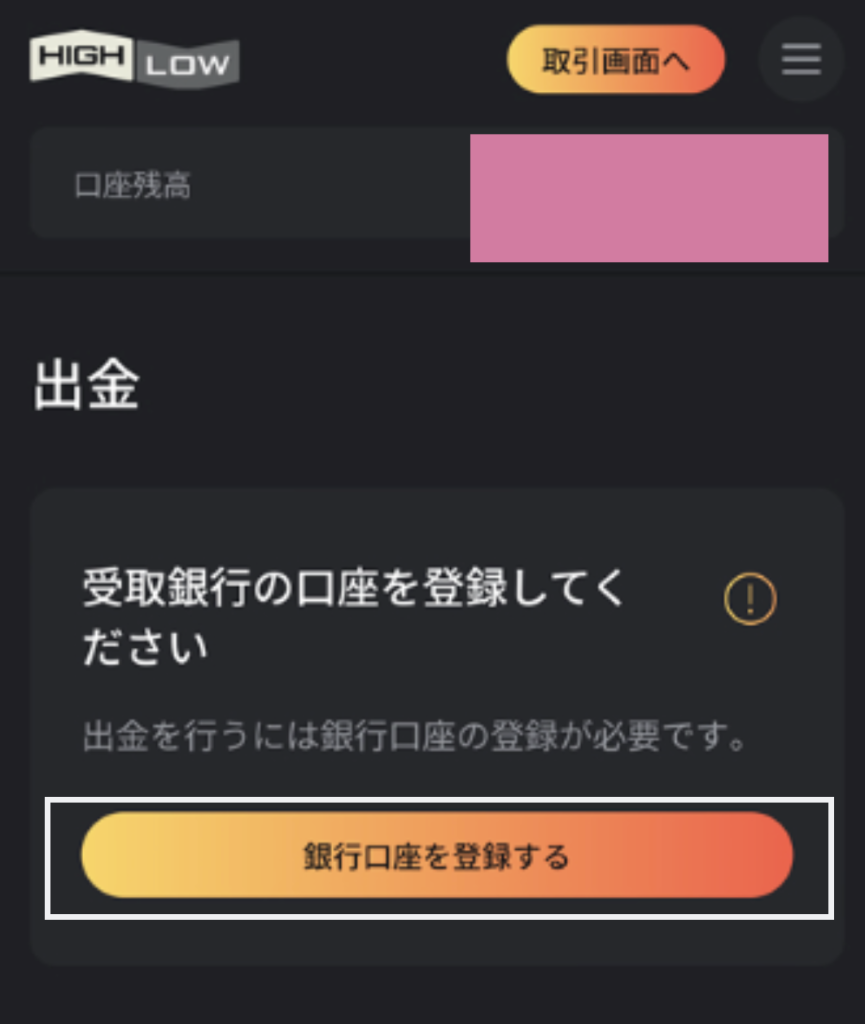Viewport: 865px width, 1024px height.
Task: Go to the trading screen via header
Action: click(615, 60)
